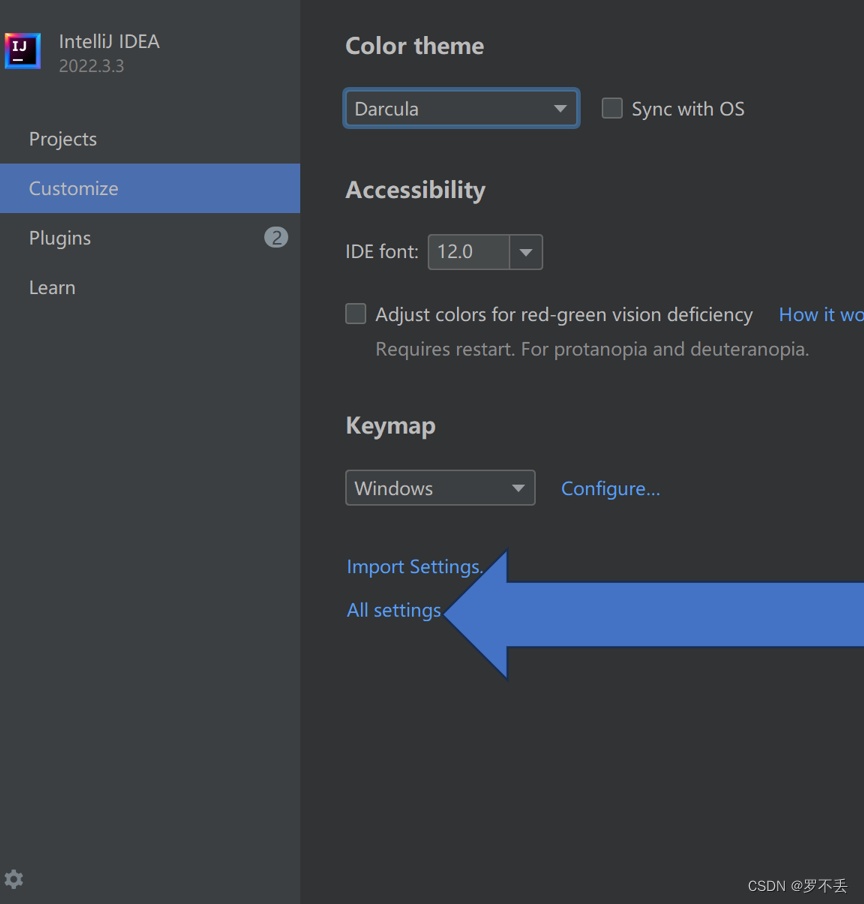The width and height of the screenshot is (864, 904).
Task: Click the Plugins update count badge
Action: pyautogui.click(x=276, y=238)
